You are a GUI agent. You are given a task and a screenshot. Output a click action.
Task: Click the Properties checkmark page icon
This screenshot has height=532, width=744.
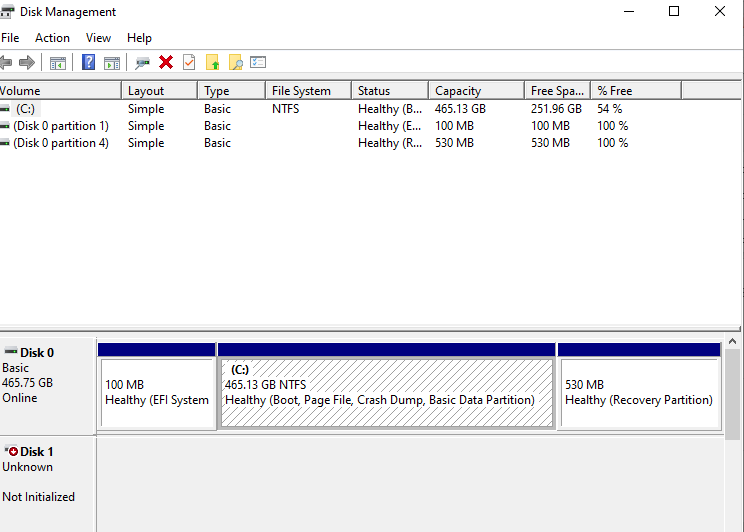coord(189,63)
